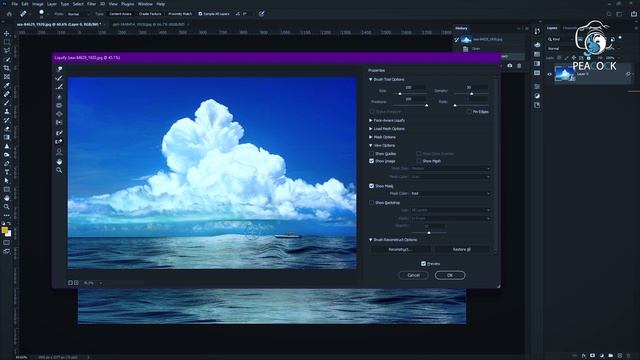This screenshot has width=640, height=360.
Task: Toggle the Preview checkbox
Action: [423, 264]
